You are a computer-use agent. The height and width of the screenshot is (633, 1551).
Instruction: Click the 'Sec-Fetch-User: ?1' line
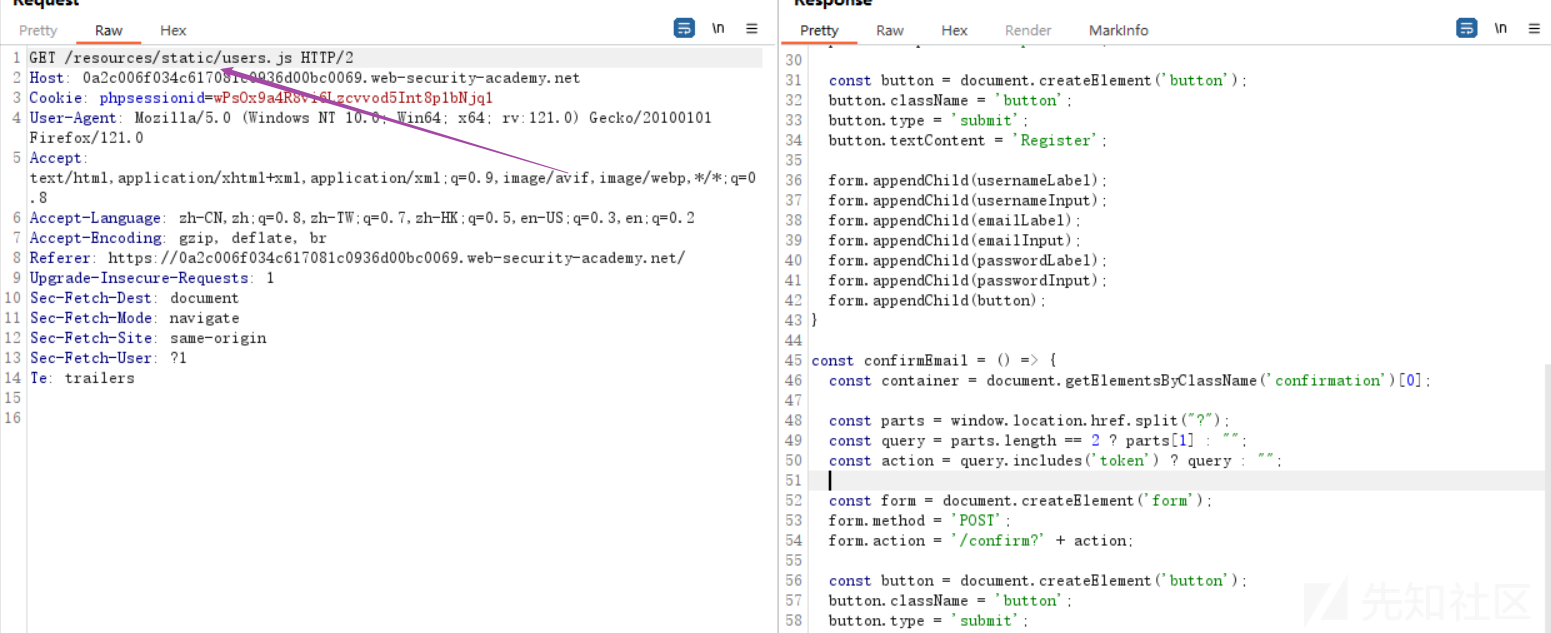(108, 358)
